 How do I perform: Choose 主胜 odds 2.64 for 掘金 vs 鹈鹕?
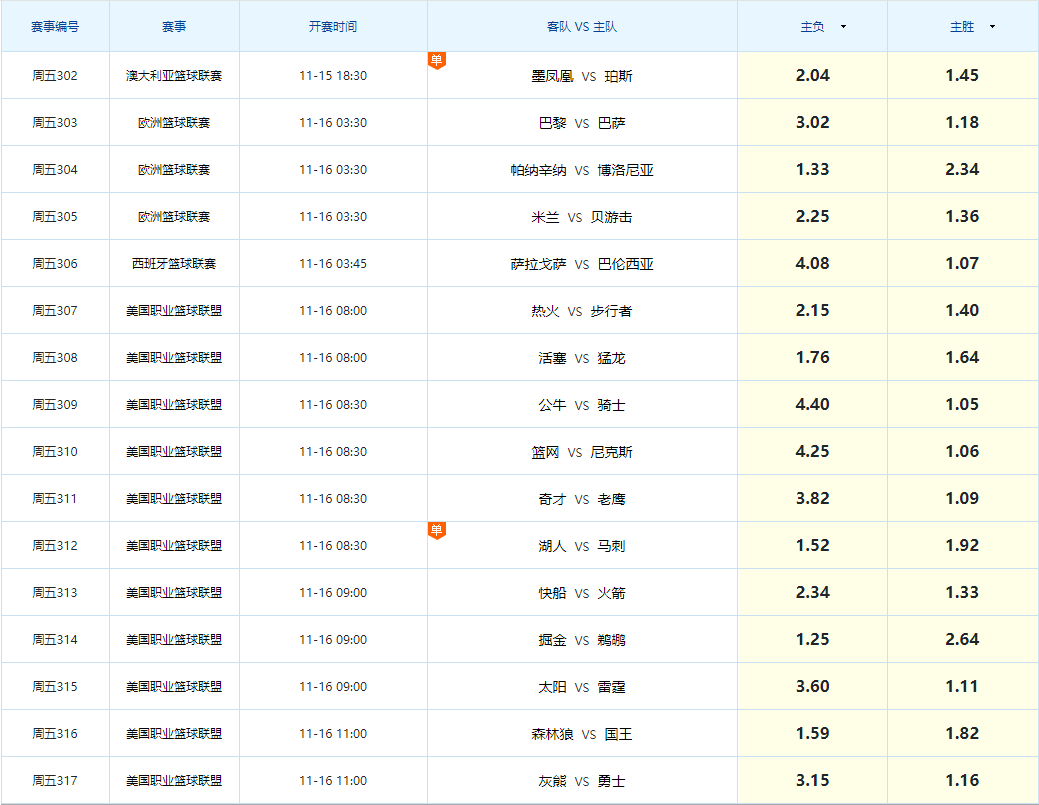click(x=962, y=640)
